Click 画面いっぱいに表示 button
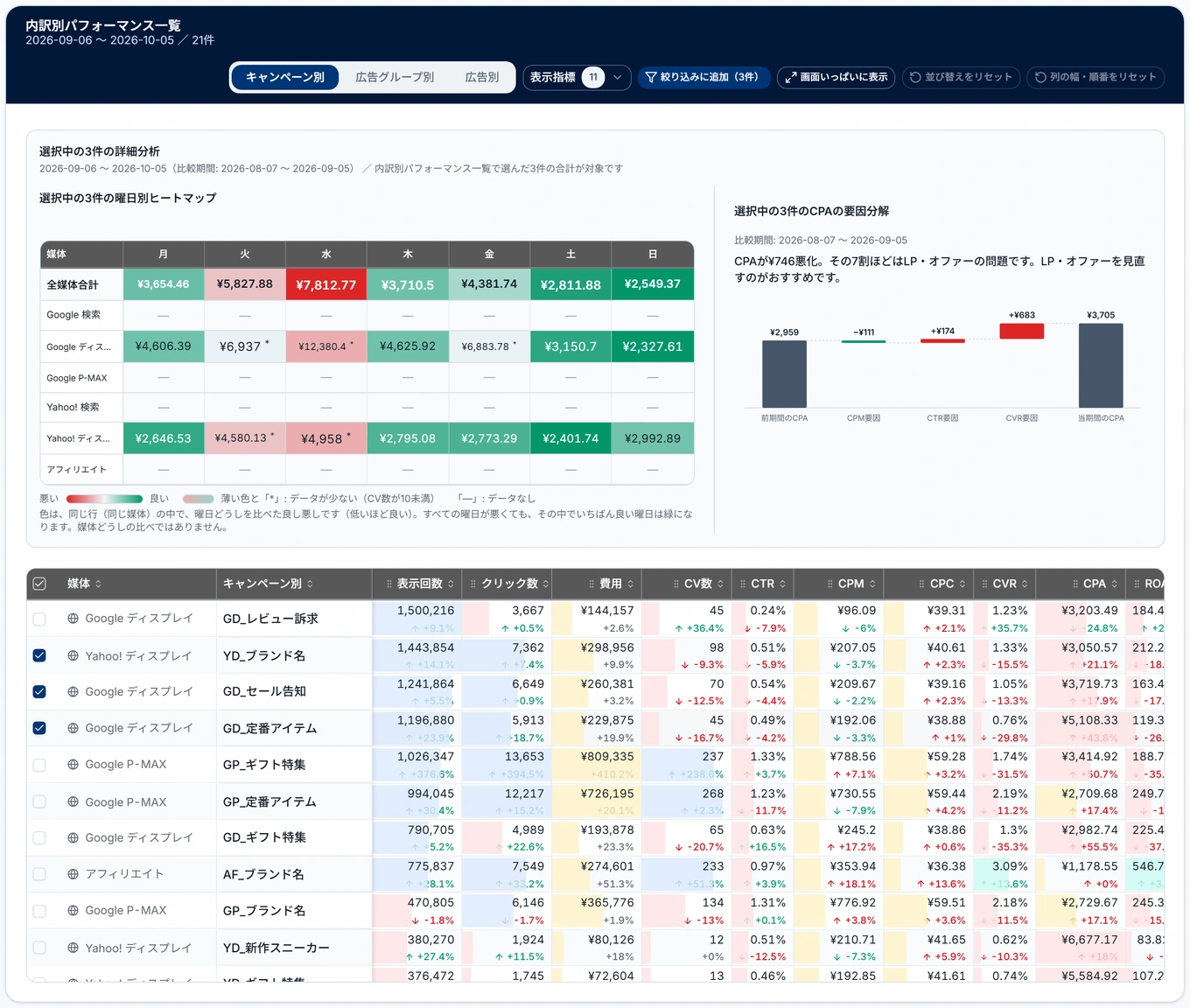Image resolution: width=1190 pixels, height=1008 pixels. pos(836,77)
